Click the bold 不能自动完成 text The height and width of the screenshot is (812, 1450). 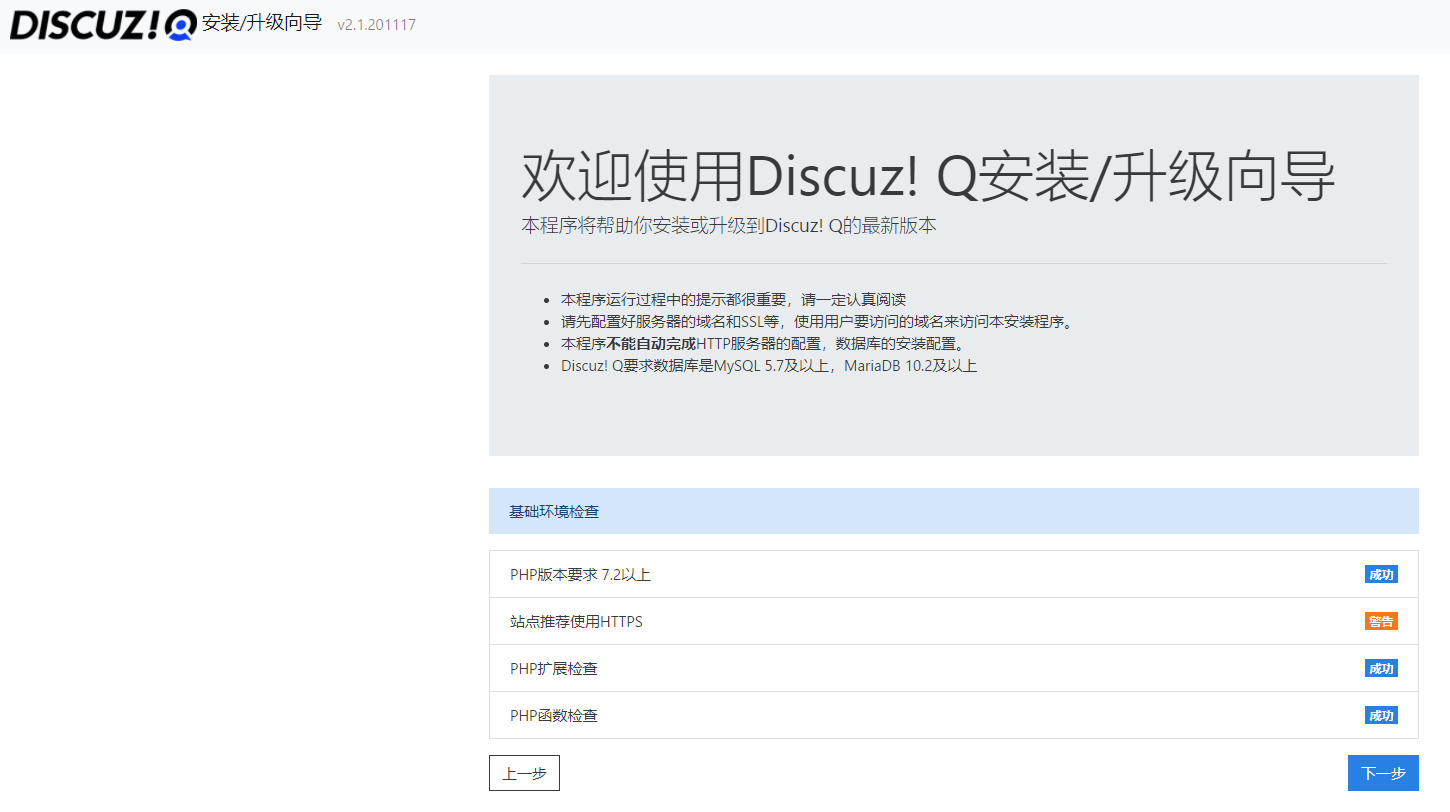651,344
